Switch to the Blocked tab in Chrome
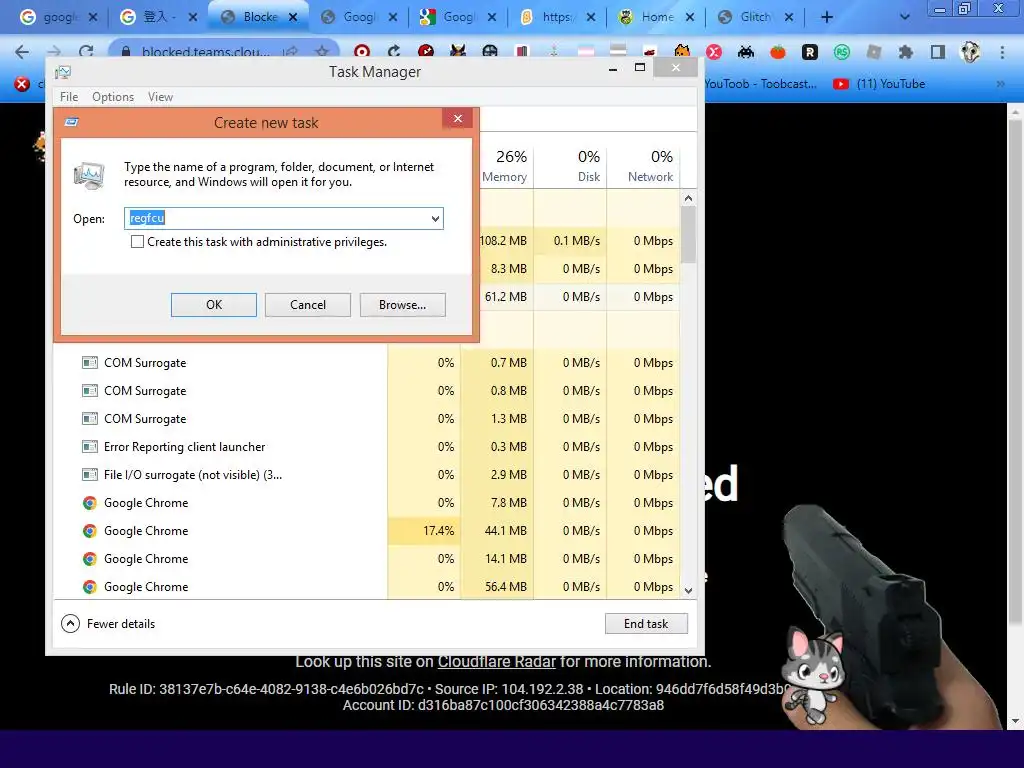Image resolution: width=1024 pixels, height=768 pixels. pyautogui.click(x=258, y=17)
